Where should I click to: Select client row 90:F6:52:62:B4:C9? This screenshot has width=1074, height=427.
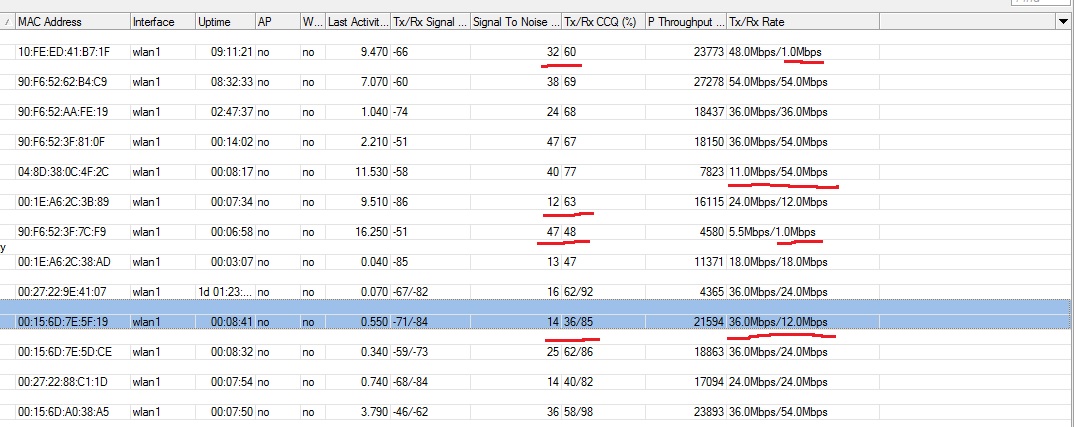coord(63,81)
